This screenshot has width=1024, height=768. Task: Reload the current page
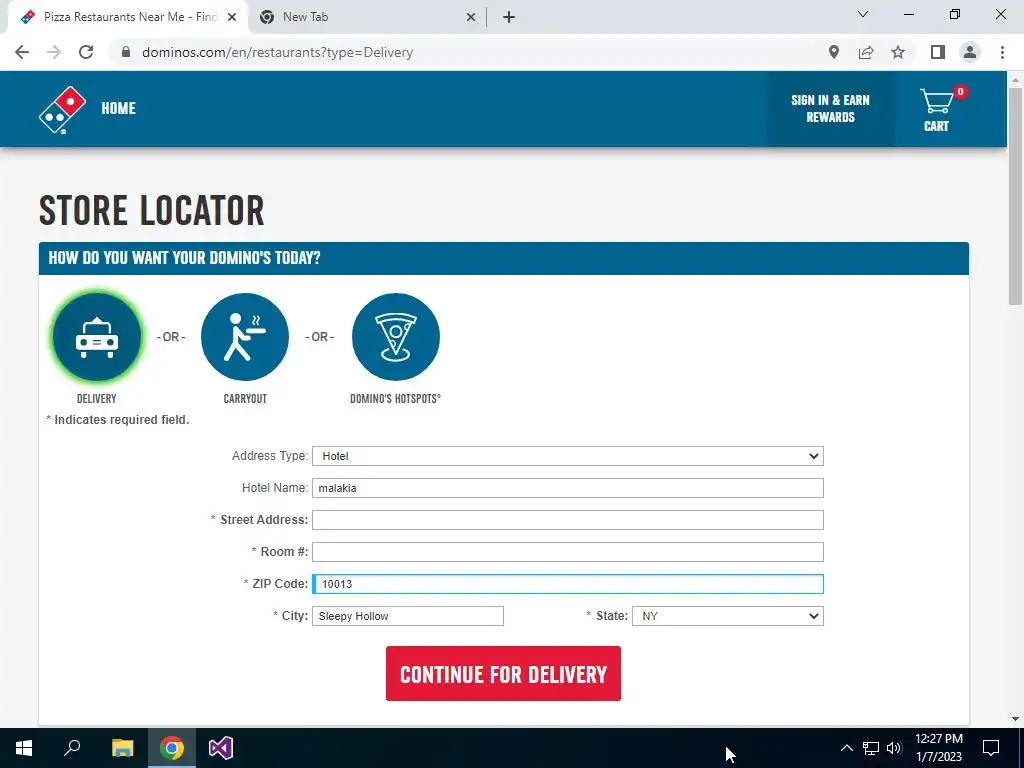pyautogui.click(x=86, y=52)
